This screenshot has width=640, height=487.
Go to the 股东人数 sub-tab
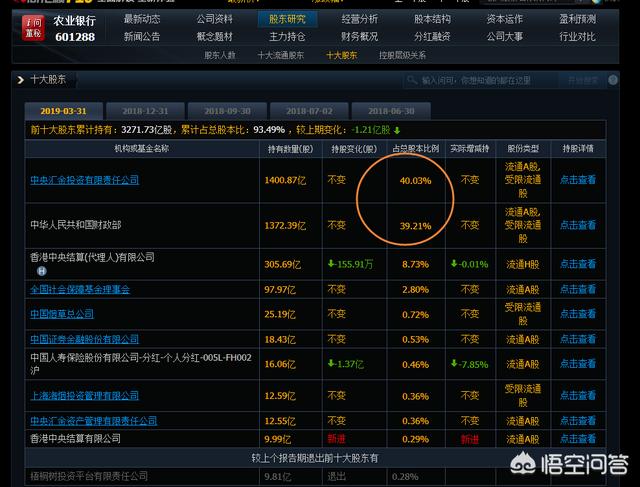click(220, 55)
